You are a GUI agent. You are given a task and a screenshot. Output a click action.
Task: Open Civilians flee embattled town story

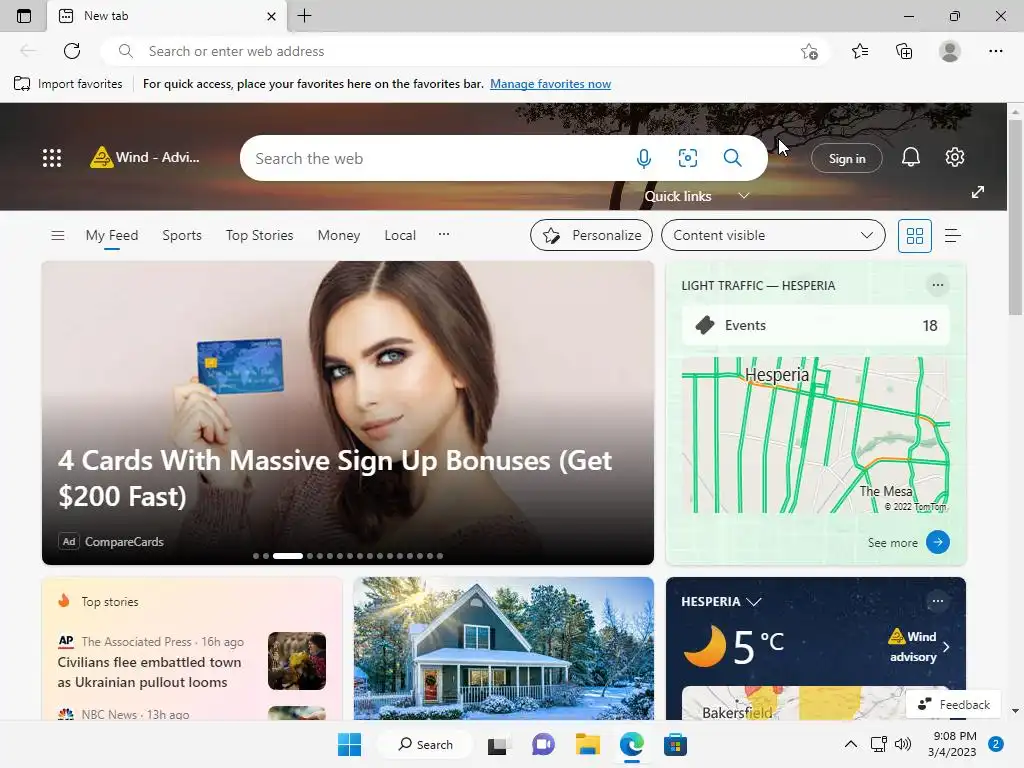149,672
